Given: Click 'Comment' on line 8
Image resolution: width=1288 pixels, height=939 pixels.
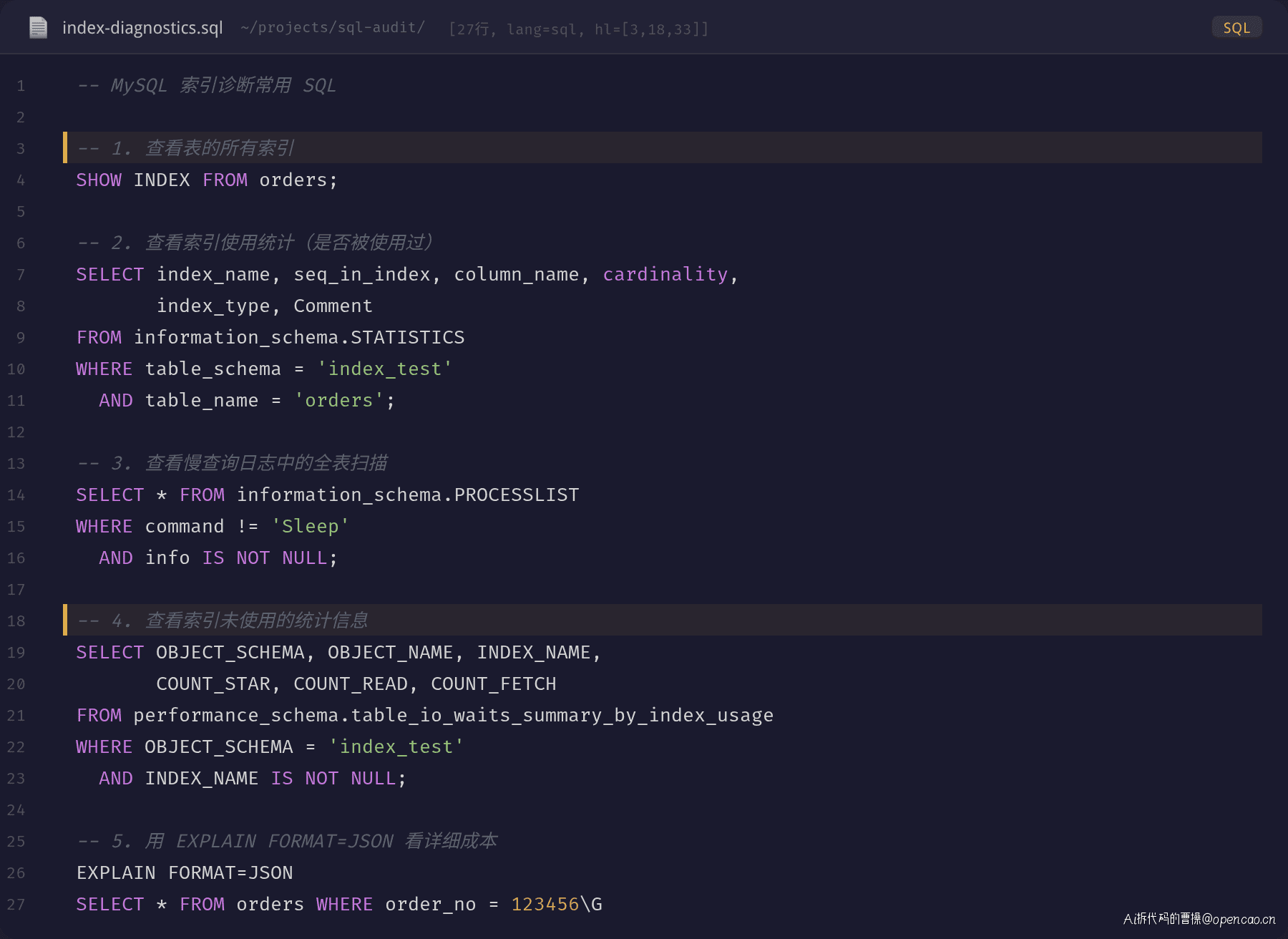Looking at the screenshot, I should coord(333,306).
